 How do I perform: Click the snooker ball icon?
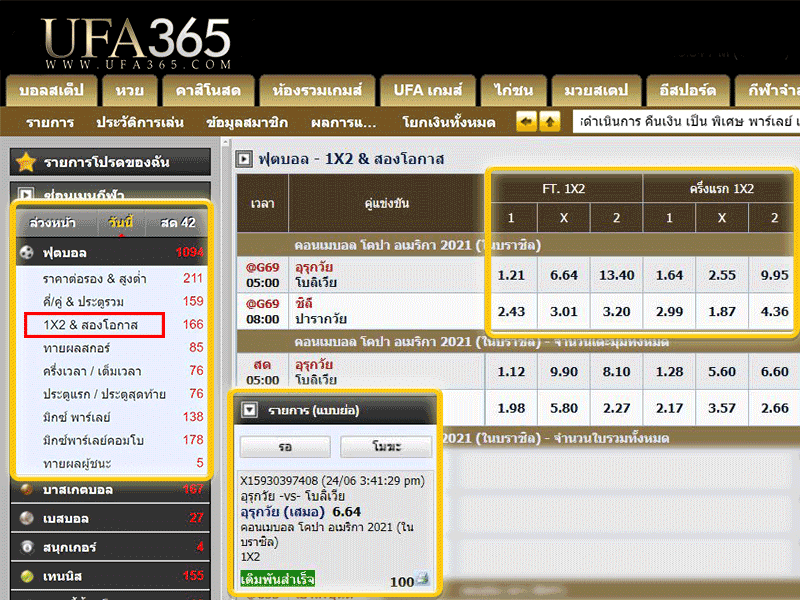[27, 547]
